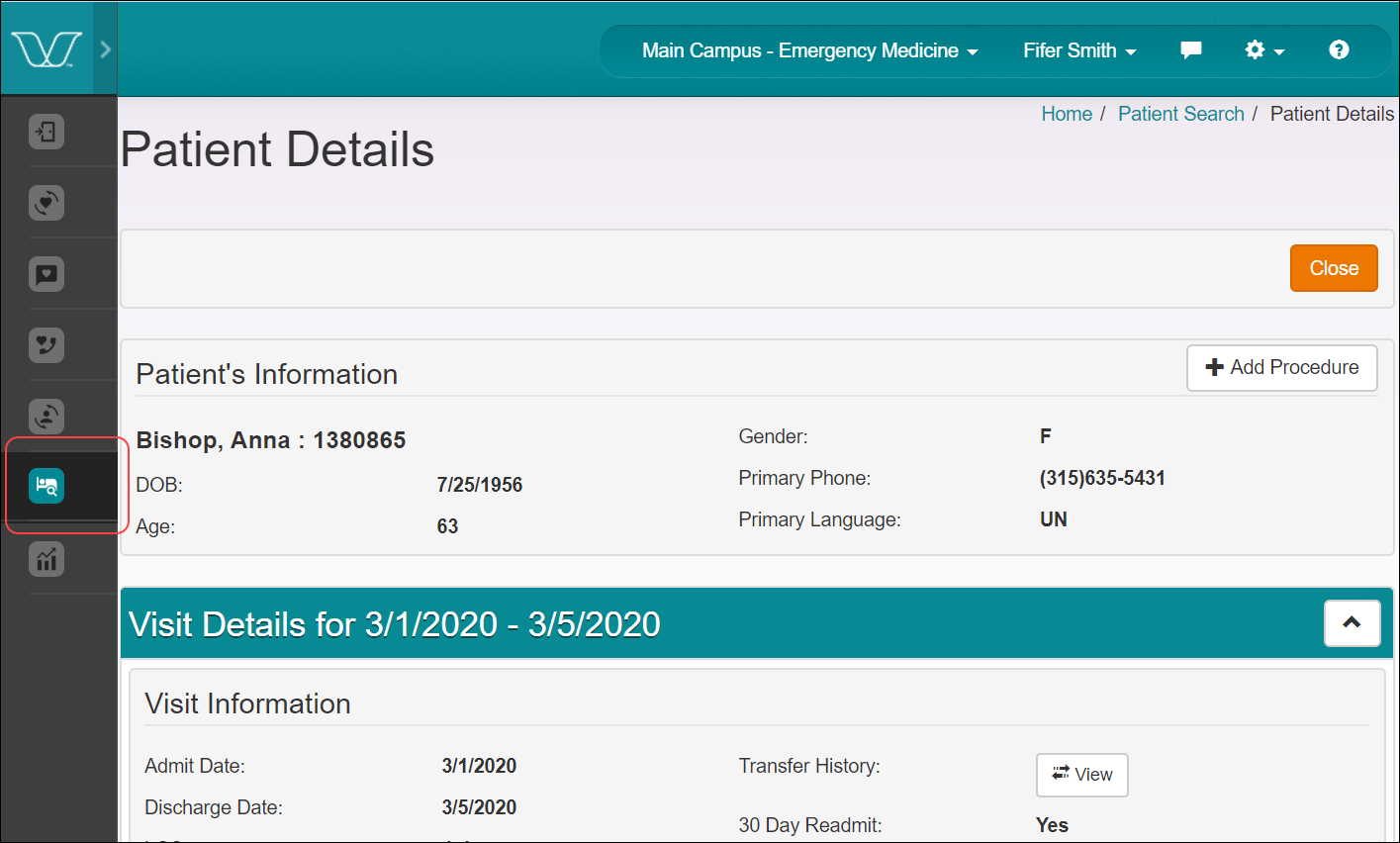
Task: Click the Add Procedure button
Action: pos(1281,367)
